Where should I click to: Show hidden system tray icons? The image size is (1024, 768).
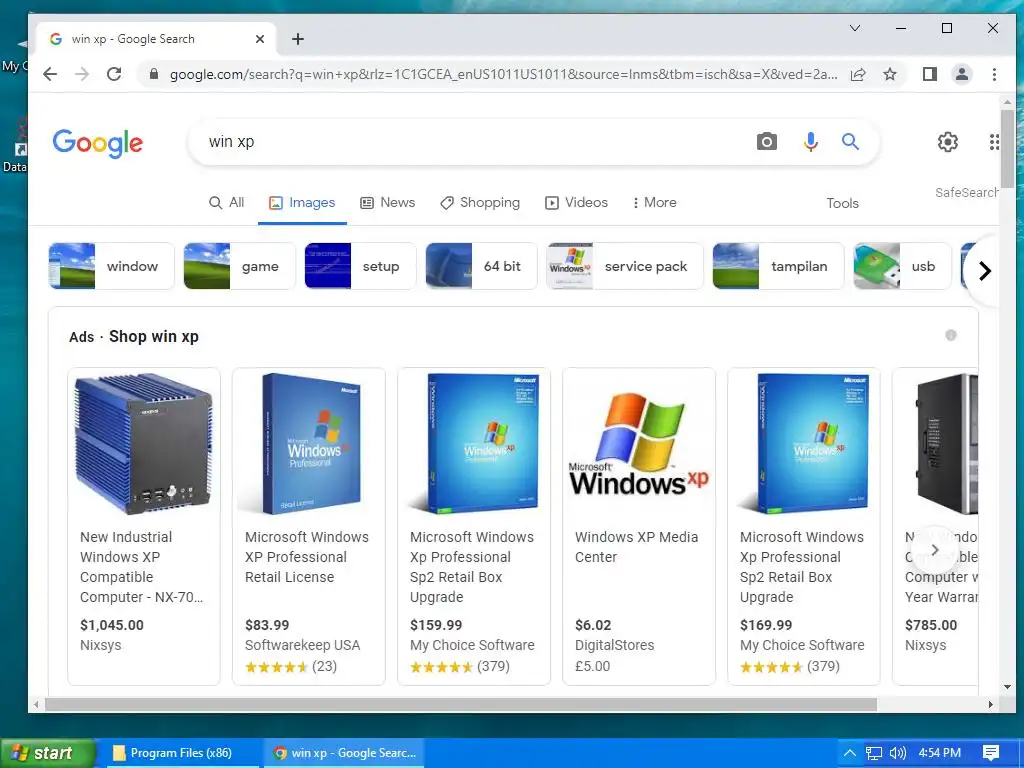tap(849, 753)
